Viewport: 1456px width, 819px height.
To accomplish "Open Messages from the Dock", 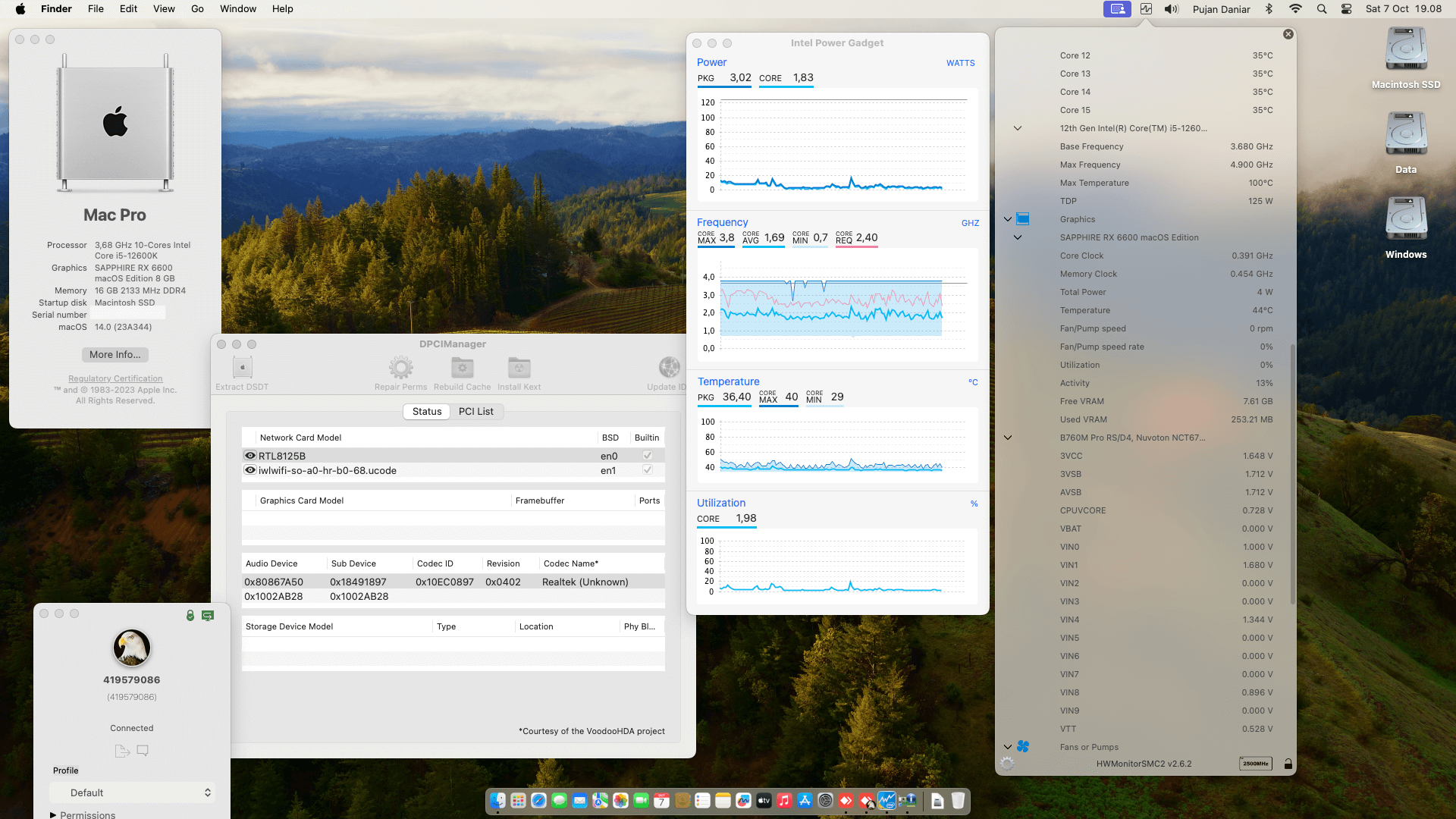I will tap(559, 800).
